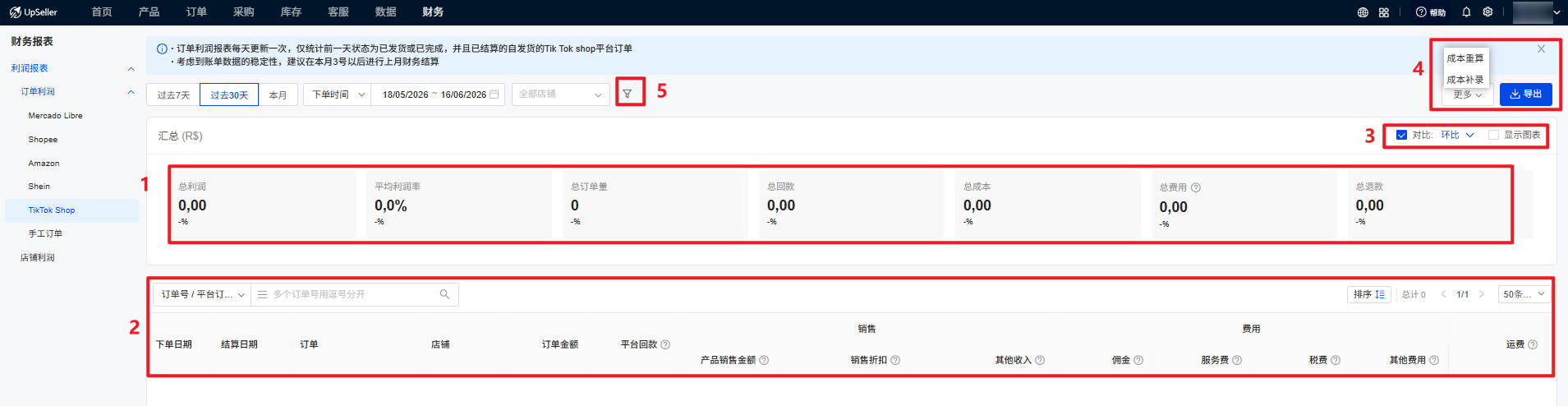Click help icon next to 销售折扣
The width and height of the screenshot is (1568, 406).
coord(895,360)
